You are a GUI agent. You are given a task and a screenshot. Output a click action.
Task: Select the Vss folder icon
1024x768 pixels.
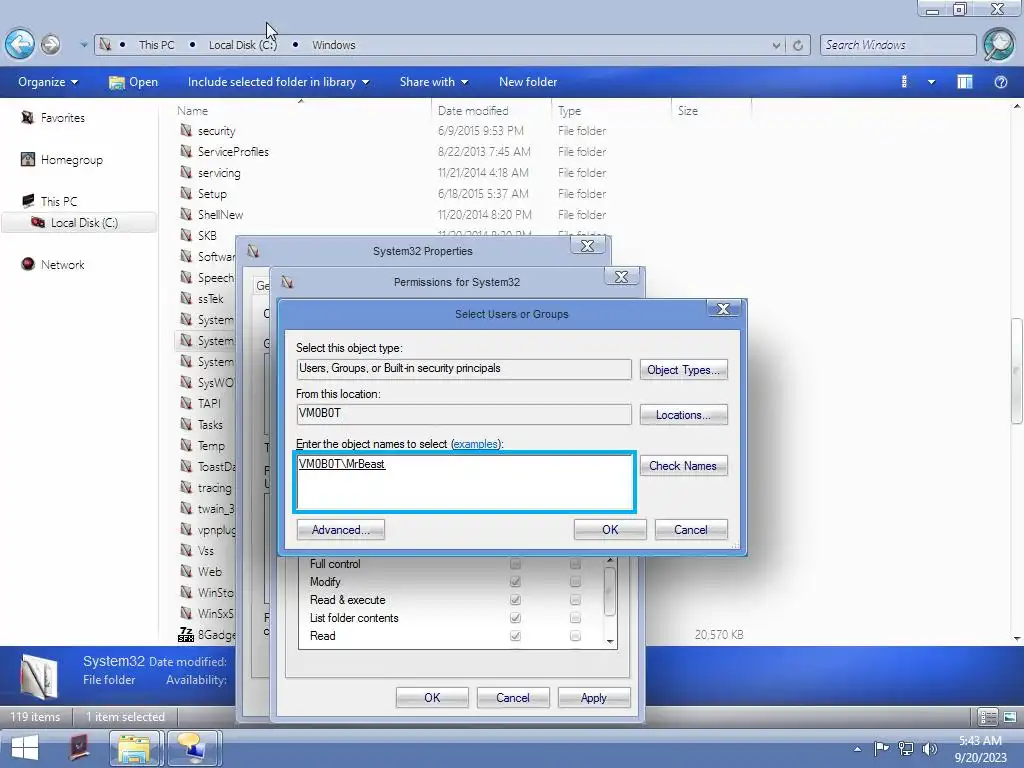(x=186, y=551)
